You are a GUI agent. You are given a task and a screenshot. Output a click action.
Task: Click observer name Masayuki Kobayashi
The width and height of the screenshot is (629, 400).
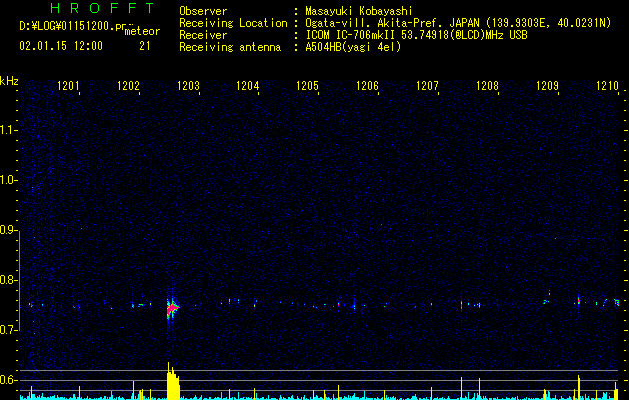tap(359, 11)
